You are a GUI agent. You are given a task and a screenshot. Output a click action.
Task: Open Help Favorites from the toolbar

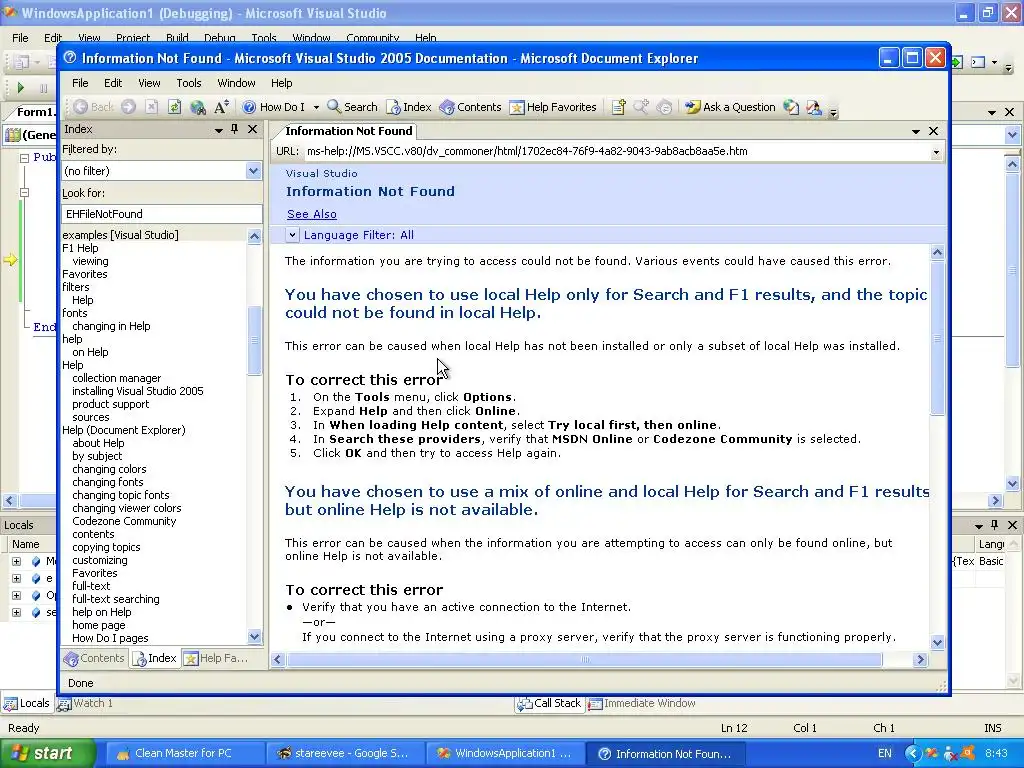553,107
